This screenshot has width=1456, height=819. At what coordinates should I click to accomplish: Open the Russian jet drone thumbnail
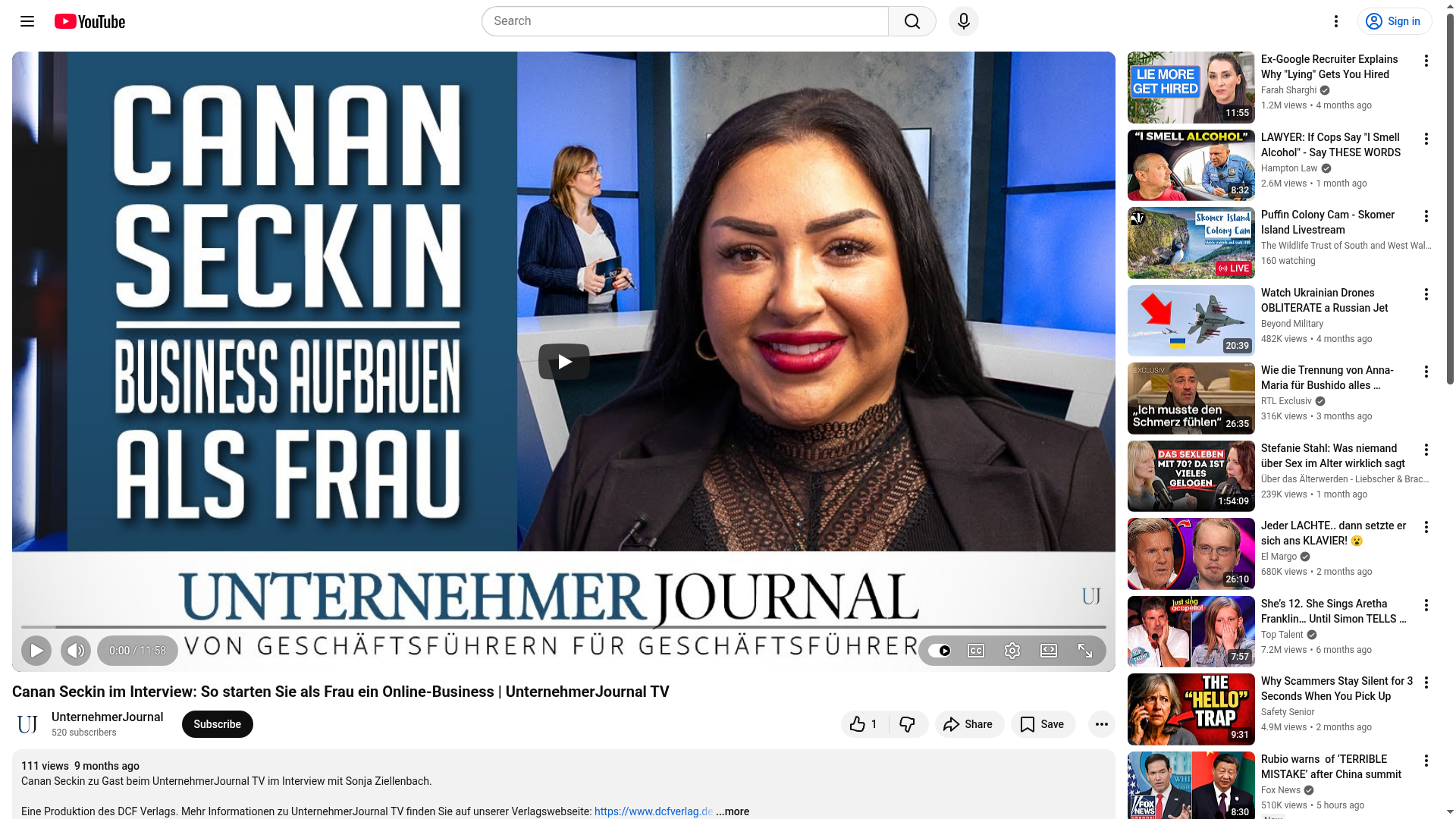(x=1191, y=321)
